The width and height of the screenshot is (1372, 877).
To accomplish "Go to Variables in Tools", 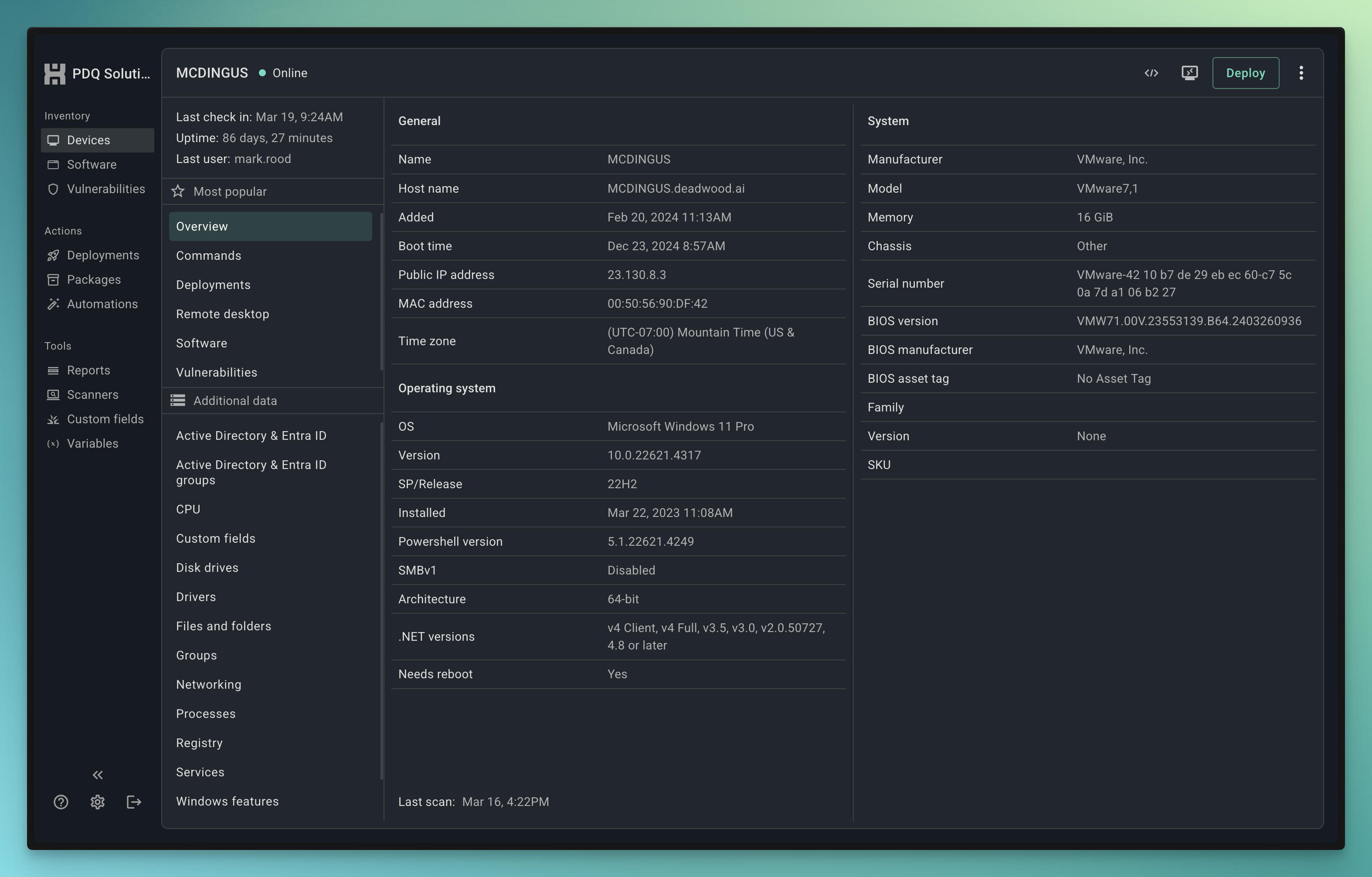I will (x=98, y=444).
